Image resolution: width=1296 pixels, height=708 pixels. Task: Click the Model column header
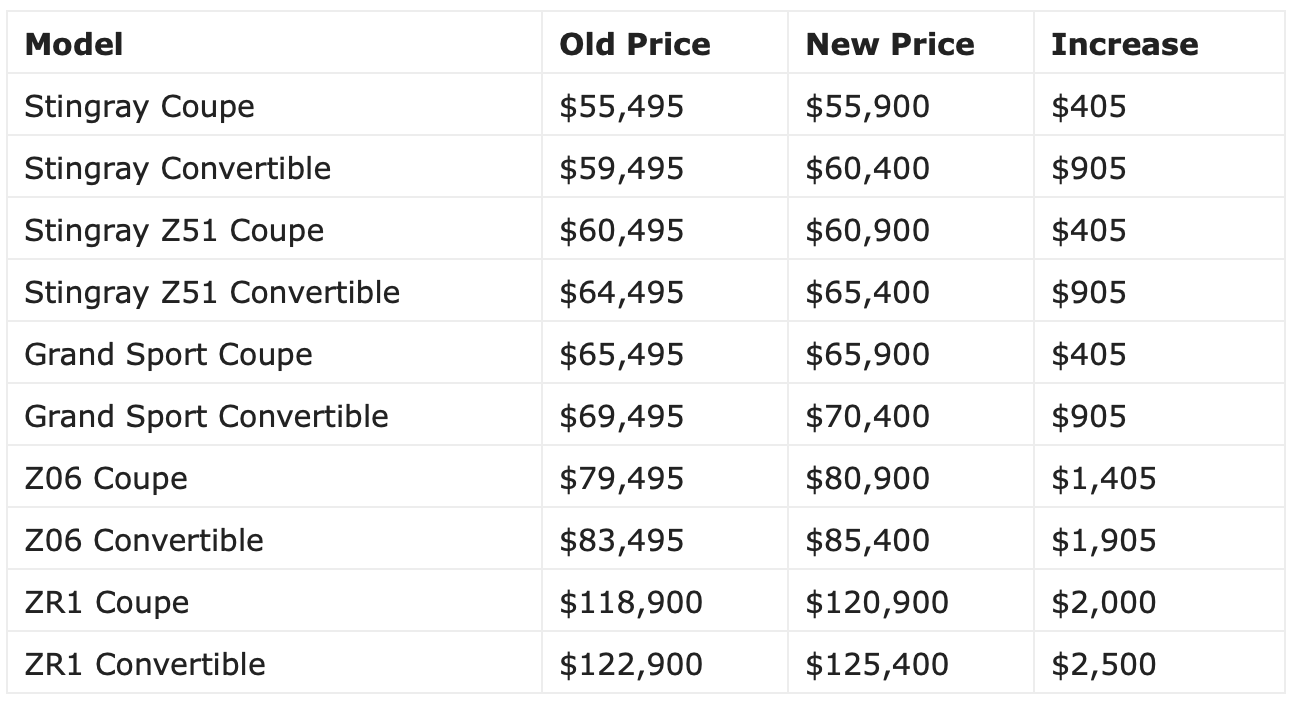[x=74, y=44]
